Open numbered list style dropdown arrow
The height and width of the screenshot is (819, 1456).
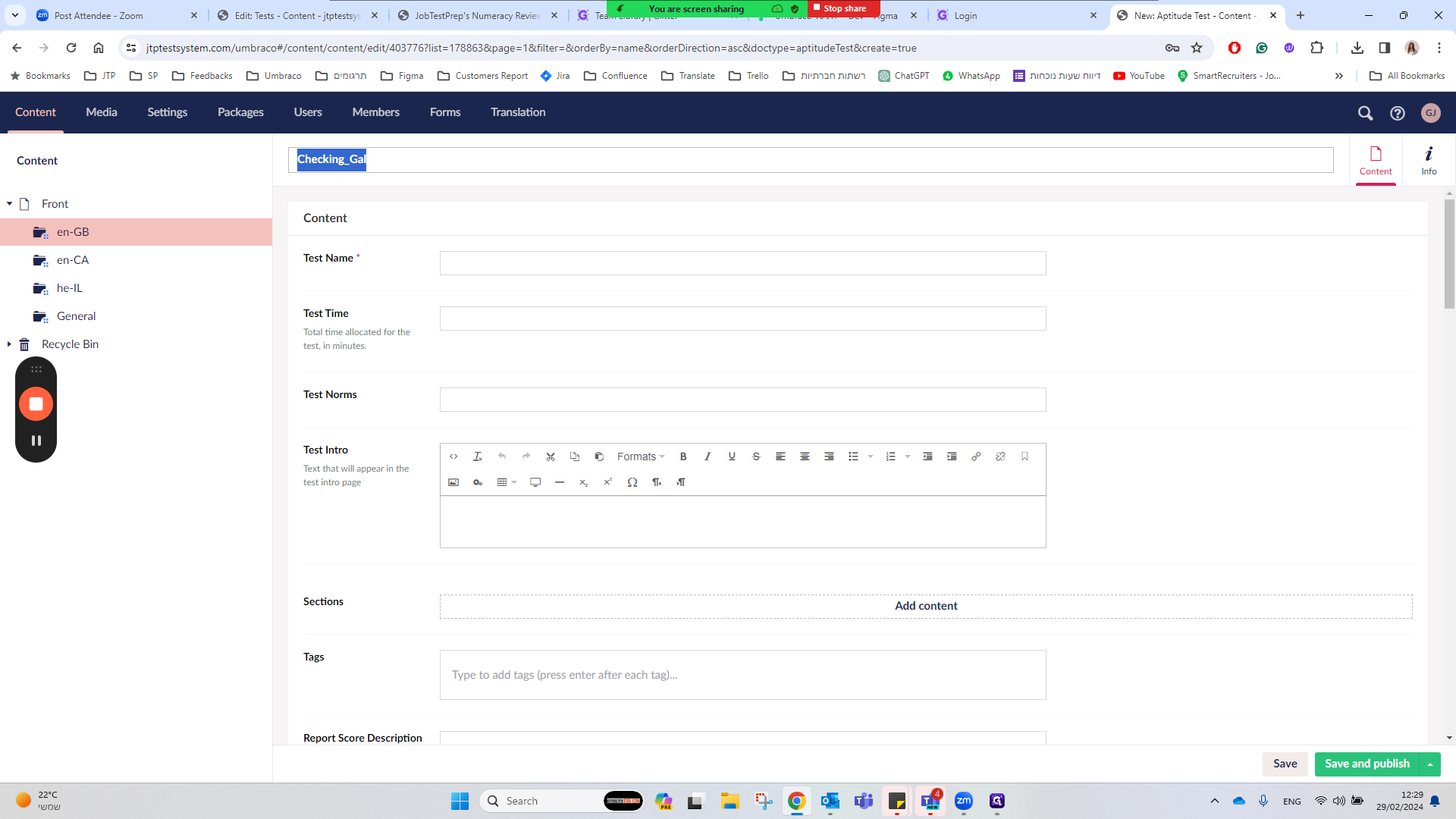908,457
